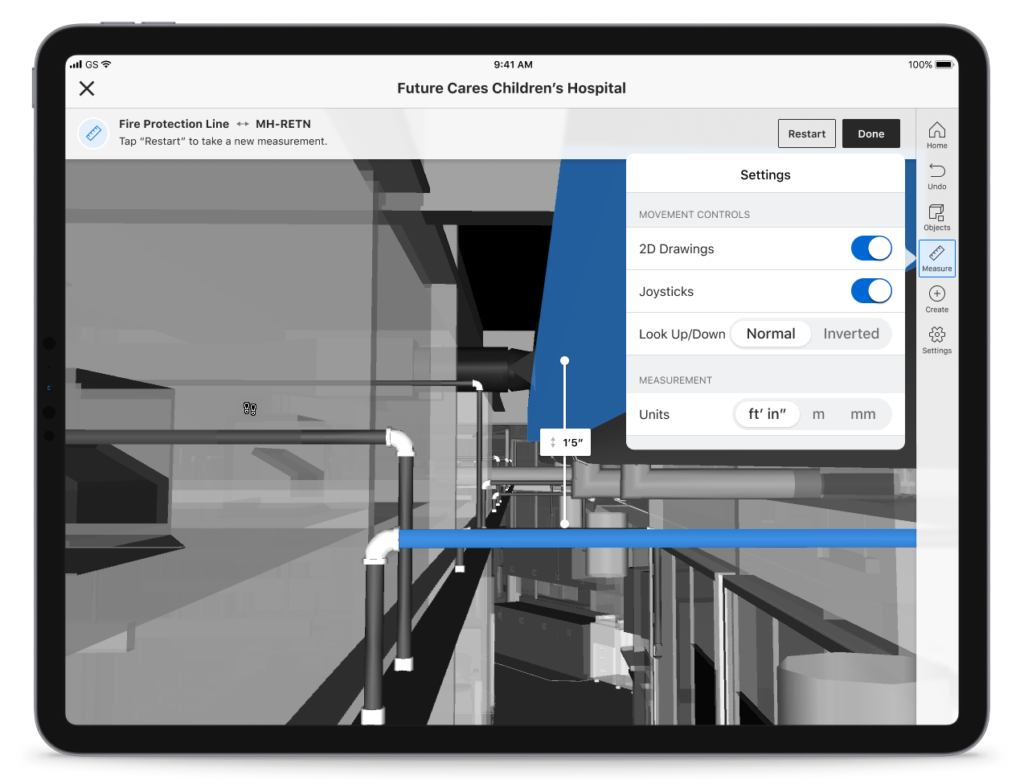The width and height of the screenshot is (1024, 780).
Task: Tap the top measurement endpoint dot
Action: 564,361
